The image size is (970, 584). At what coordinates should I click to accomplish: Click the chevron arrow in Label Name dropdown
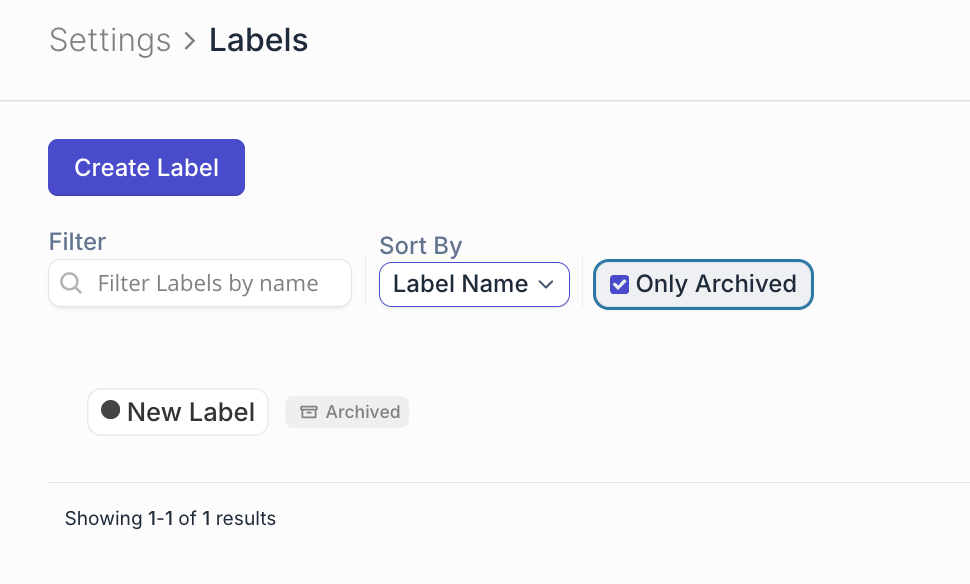click(546, 284)
